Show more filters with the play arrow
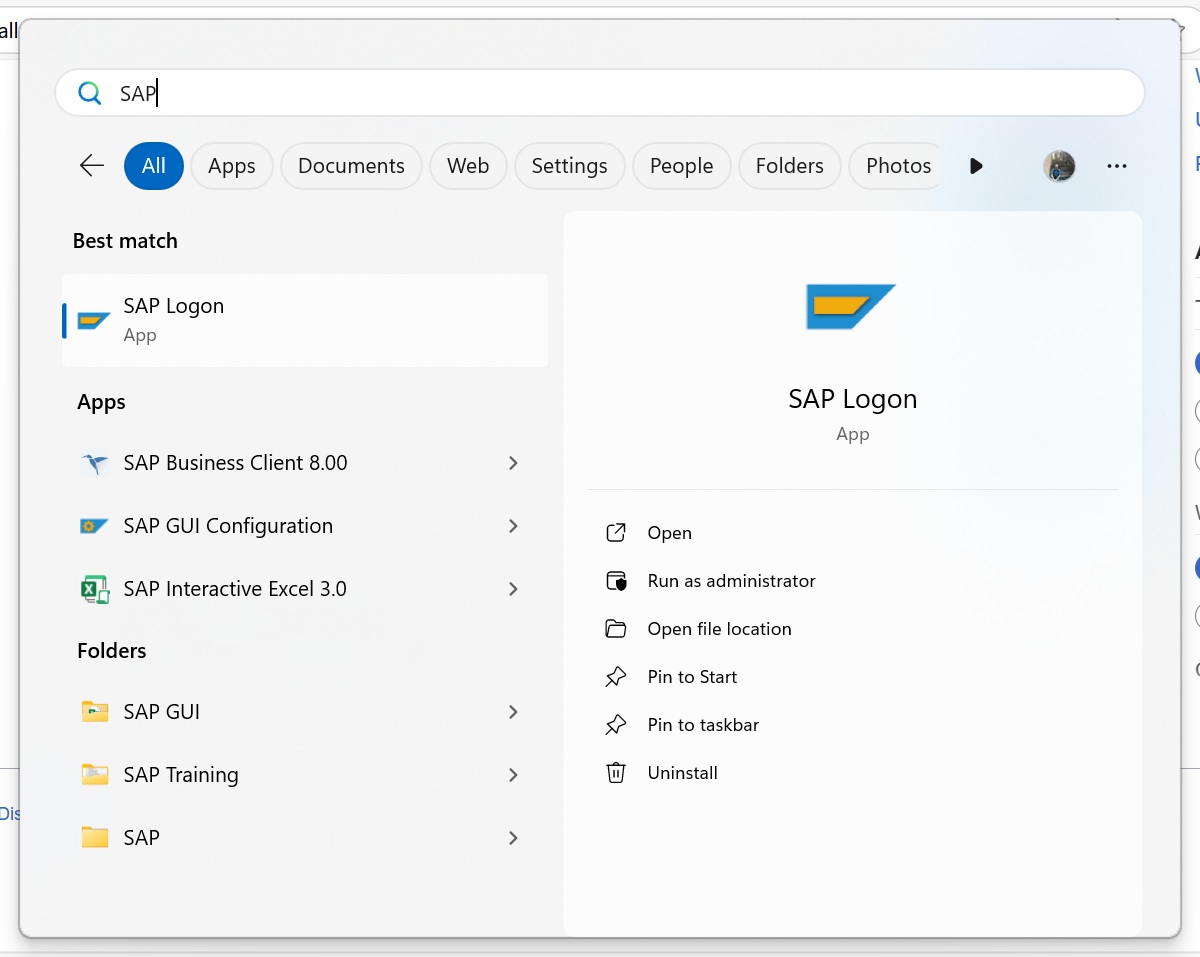This screenshot has width=1200, height=957. [977, 166]
